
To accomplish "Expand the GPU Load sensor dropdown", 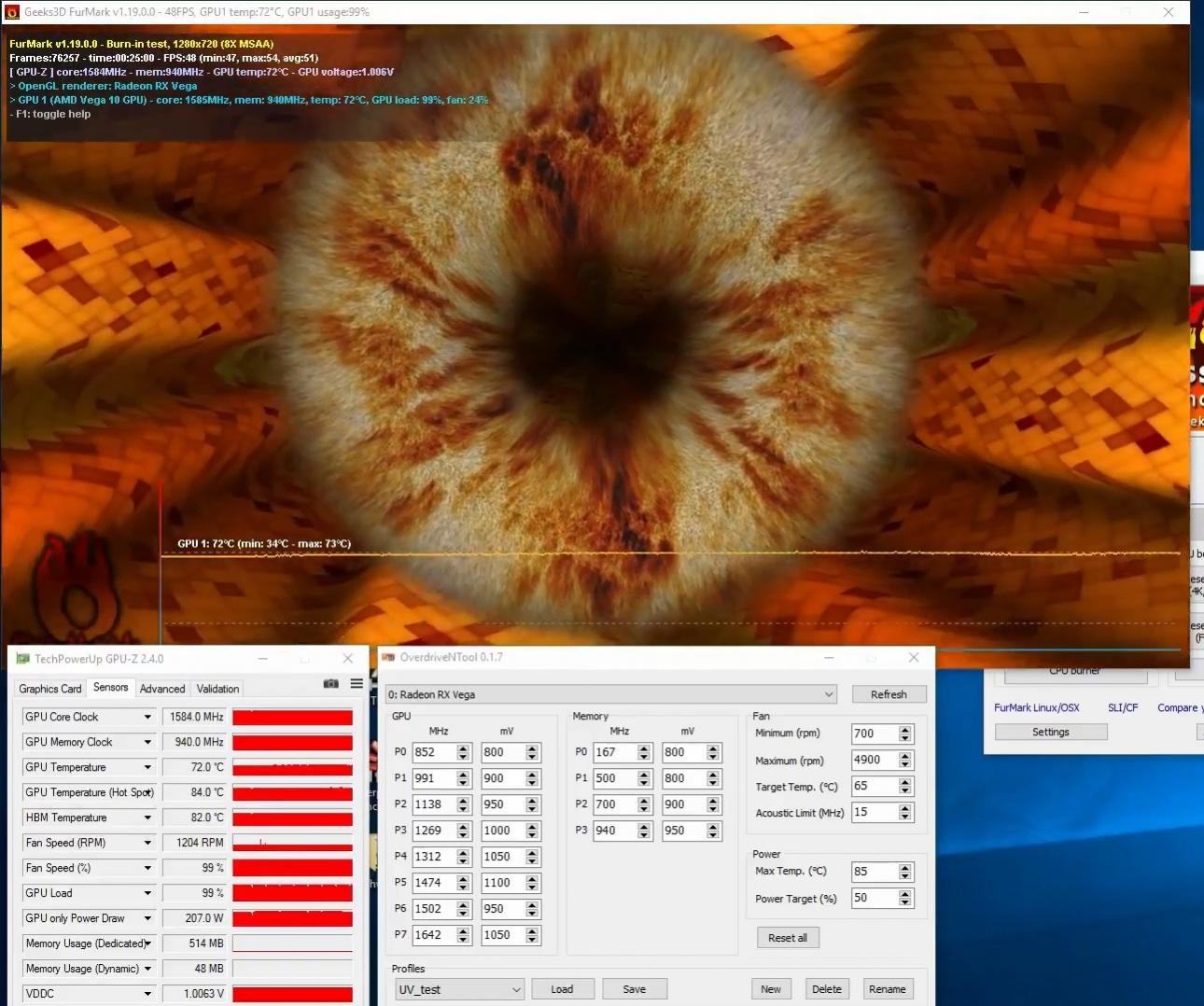I will tap(147, 893).
